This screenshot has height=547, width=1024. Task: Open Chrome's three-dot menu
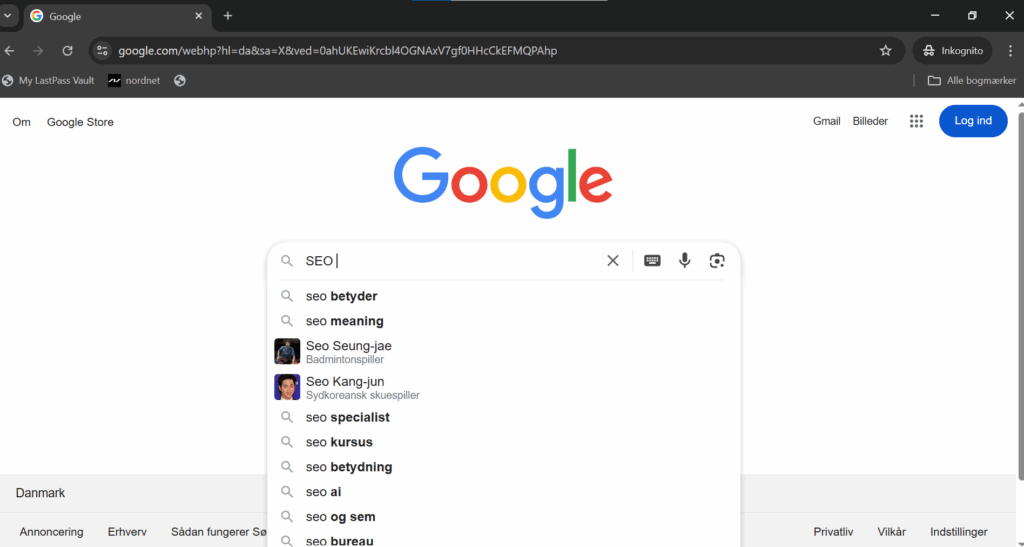pos(1010,50)
